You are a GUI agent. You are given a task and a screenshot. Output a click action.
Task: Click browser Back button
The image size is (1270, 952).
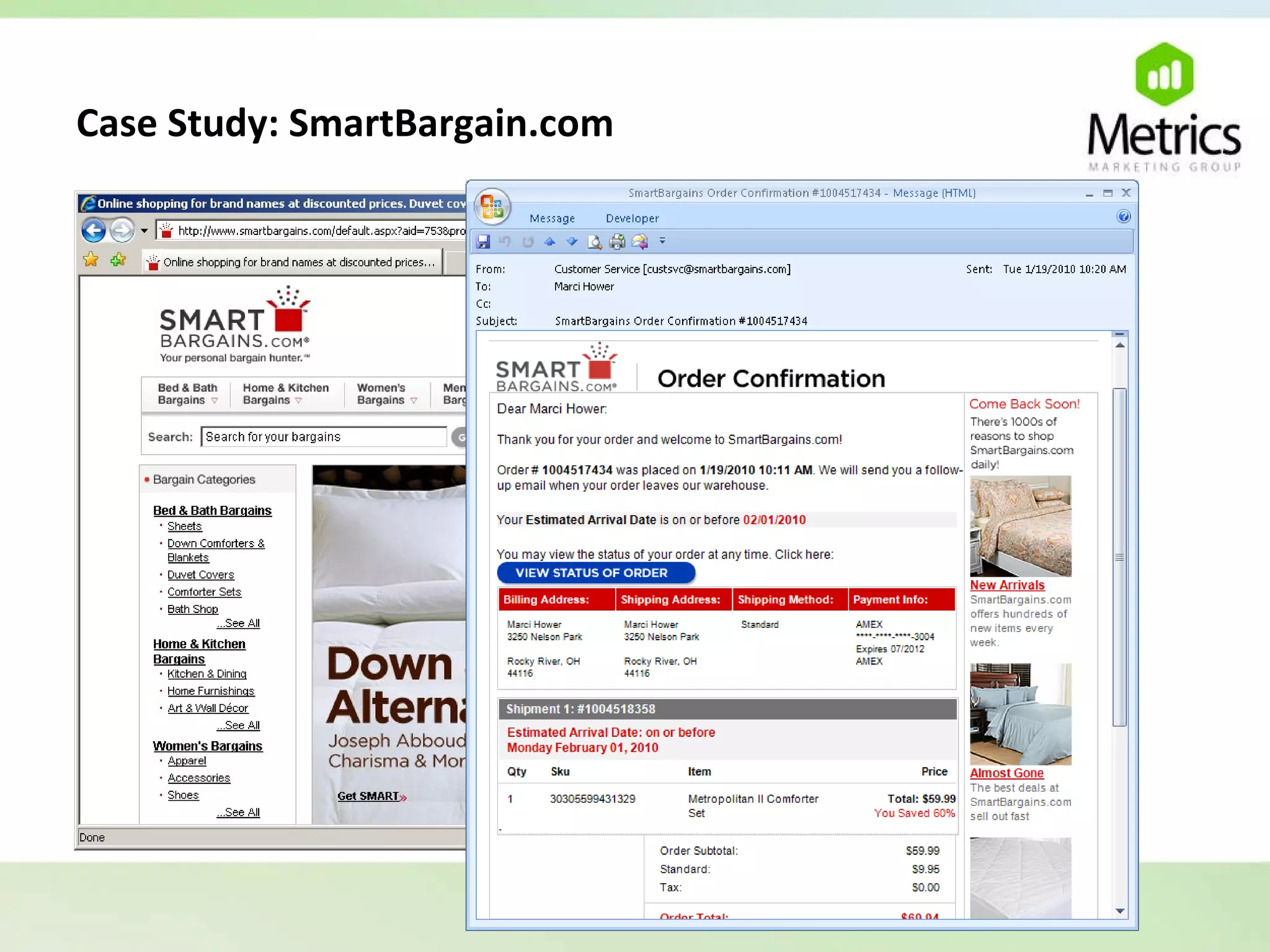pyautogui.click(x=94, y=231)
